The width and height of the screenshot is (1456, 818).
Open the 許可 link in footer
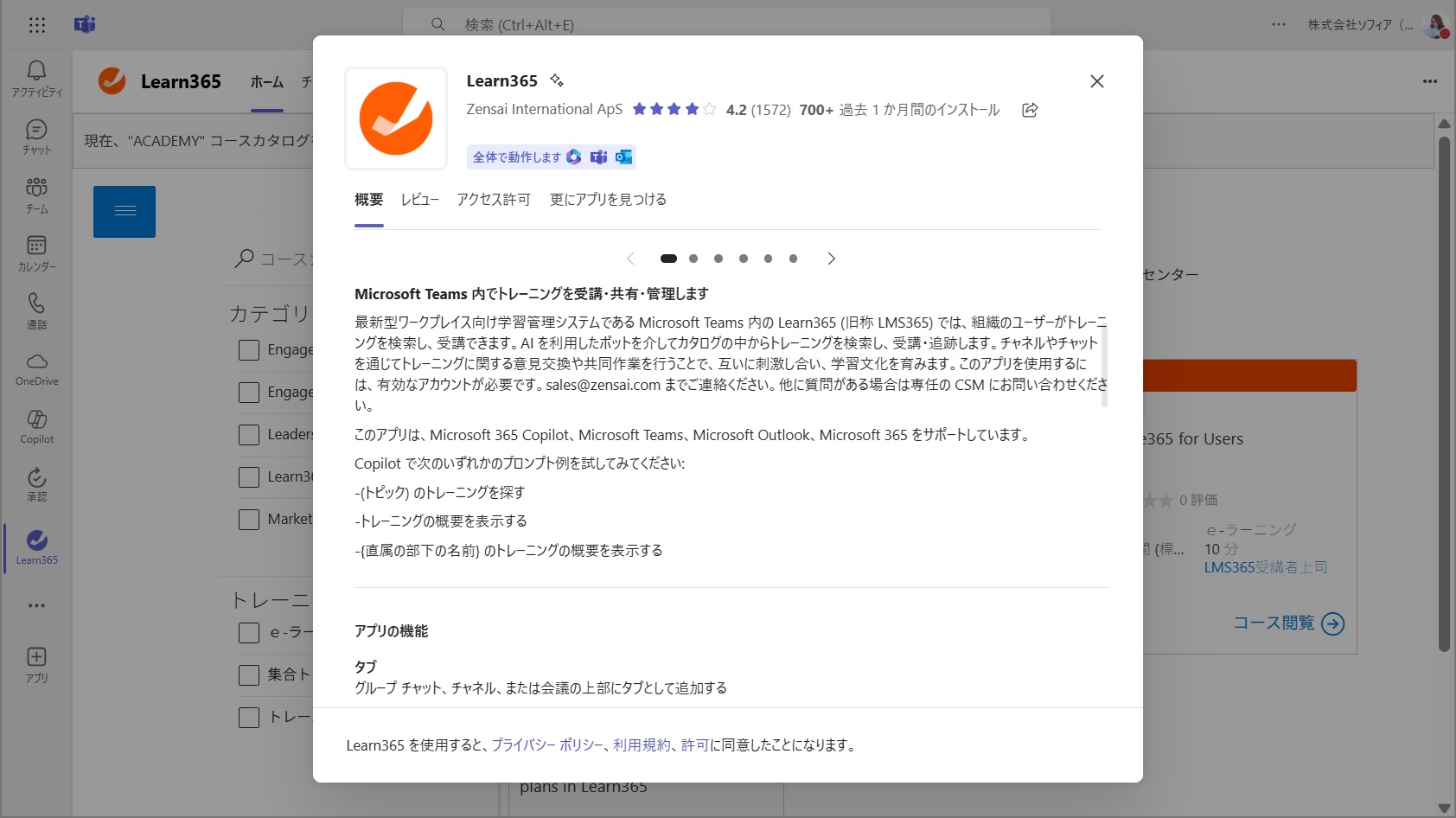(x=695, y=745)
